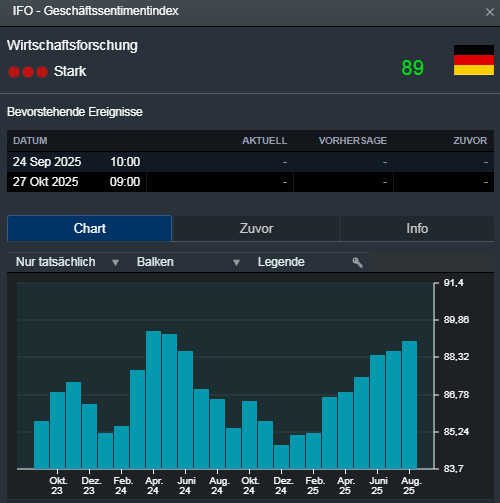Switch to the Zuvor tab
500x503 pixels.
[x=256, y=228]
